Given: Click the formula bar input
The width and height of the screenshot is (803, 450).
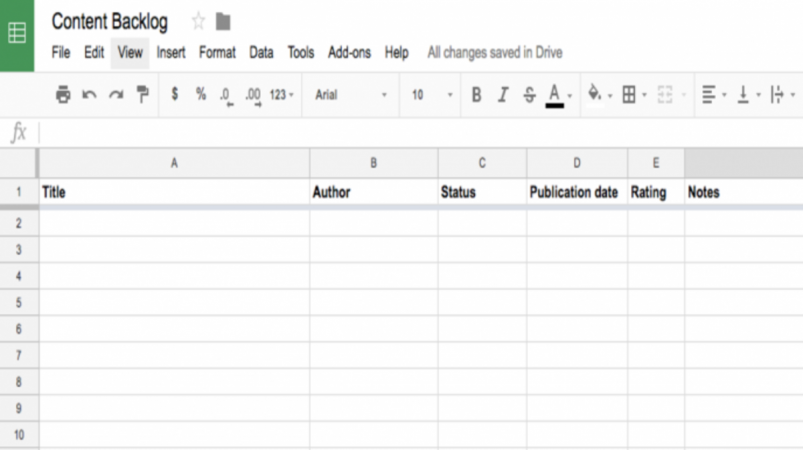Looking at the screenshot, I should 420,133.
